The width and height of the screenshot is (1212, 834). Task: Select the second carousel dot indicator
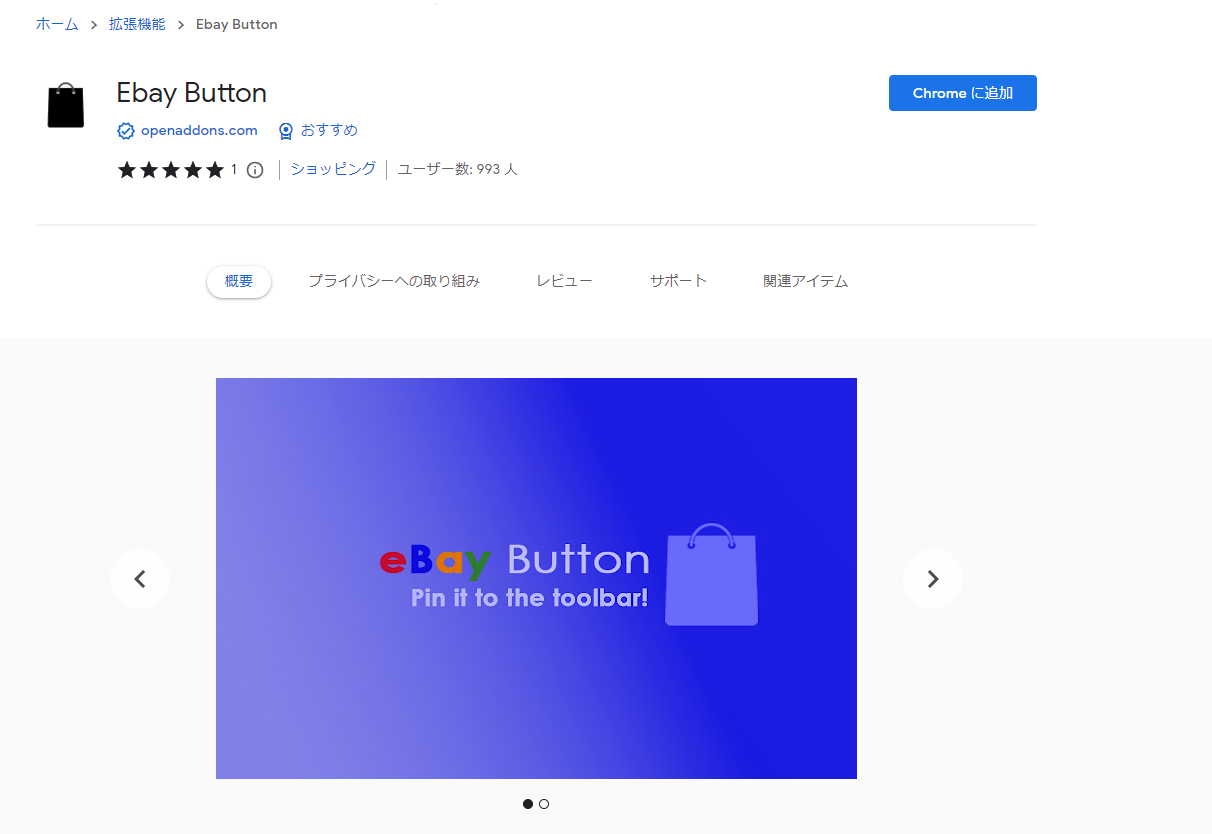pos(544,804)
